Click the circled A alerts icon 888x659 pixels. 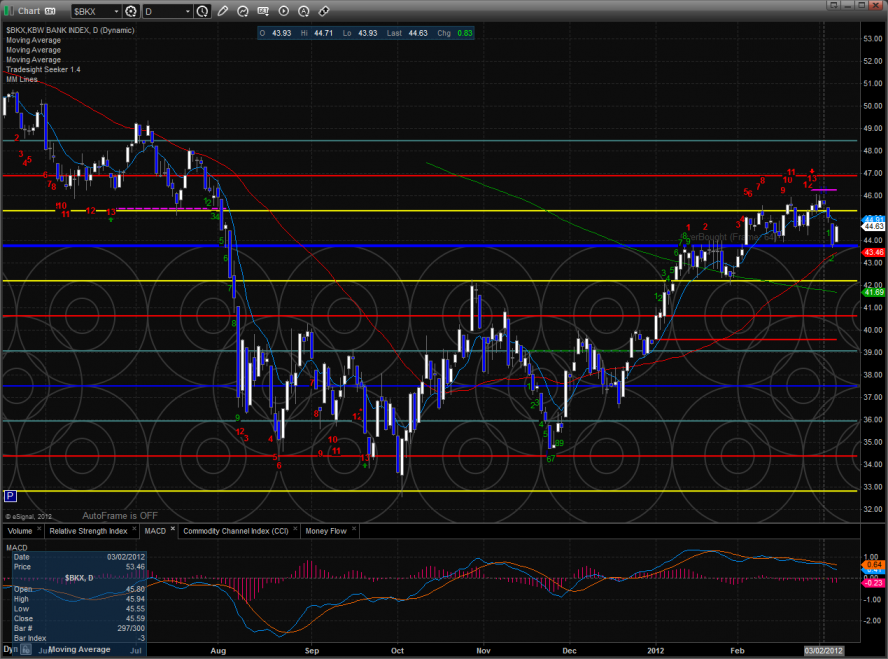(x=304, y=11)
